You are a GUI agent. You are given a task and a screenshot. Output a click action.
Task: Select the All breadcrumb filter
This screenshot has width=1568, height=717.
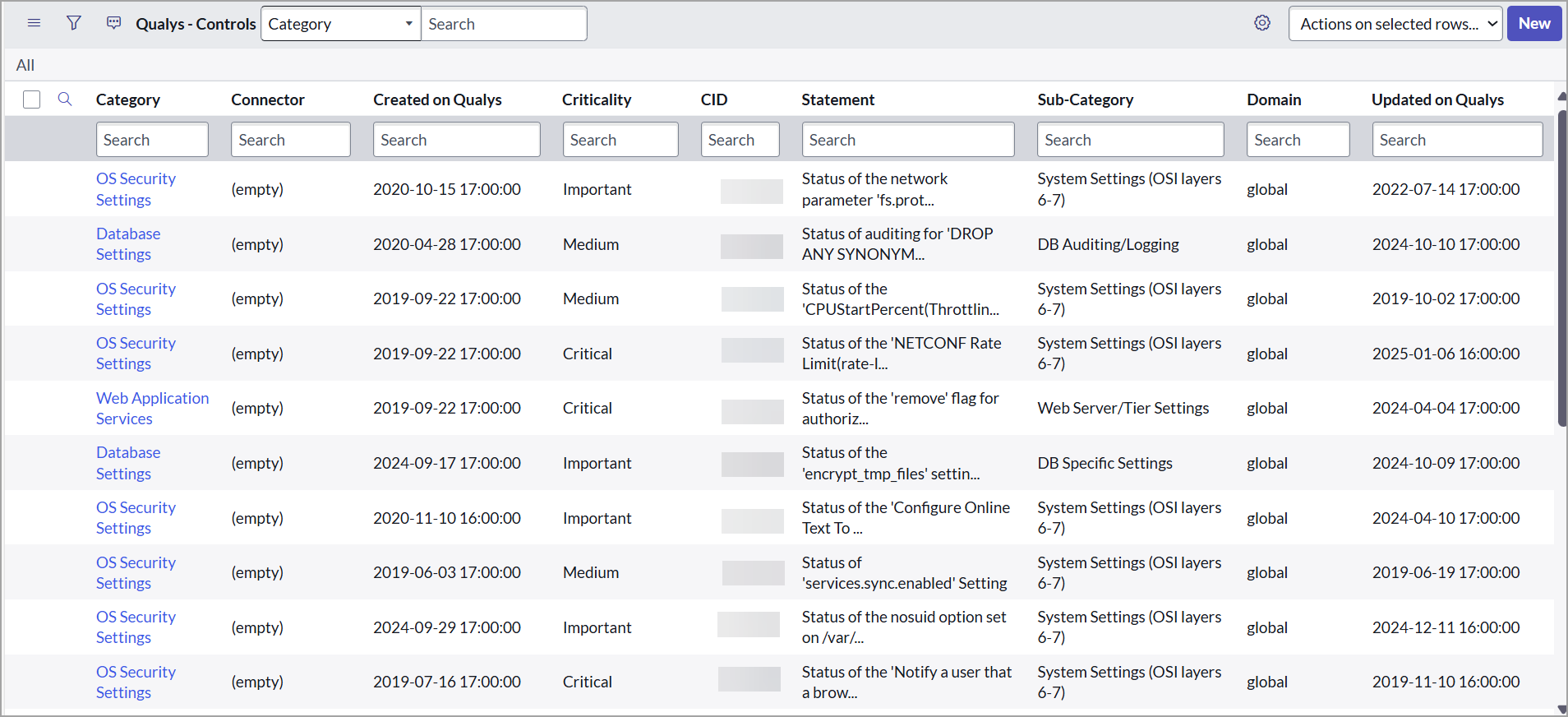pos(25,65)
